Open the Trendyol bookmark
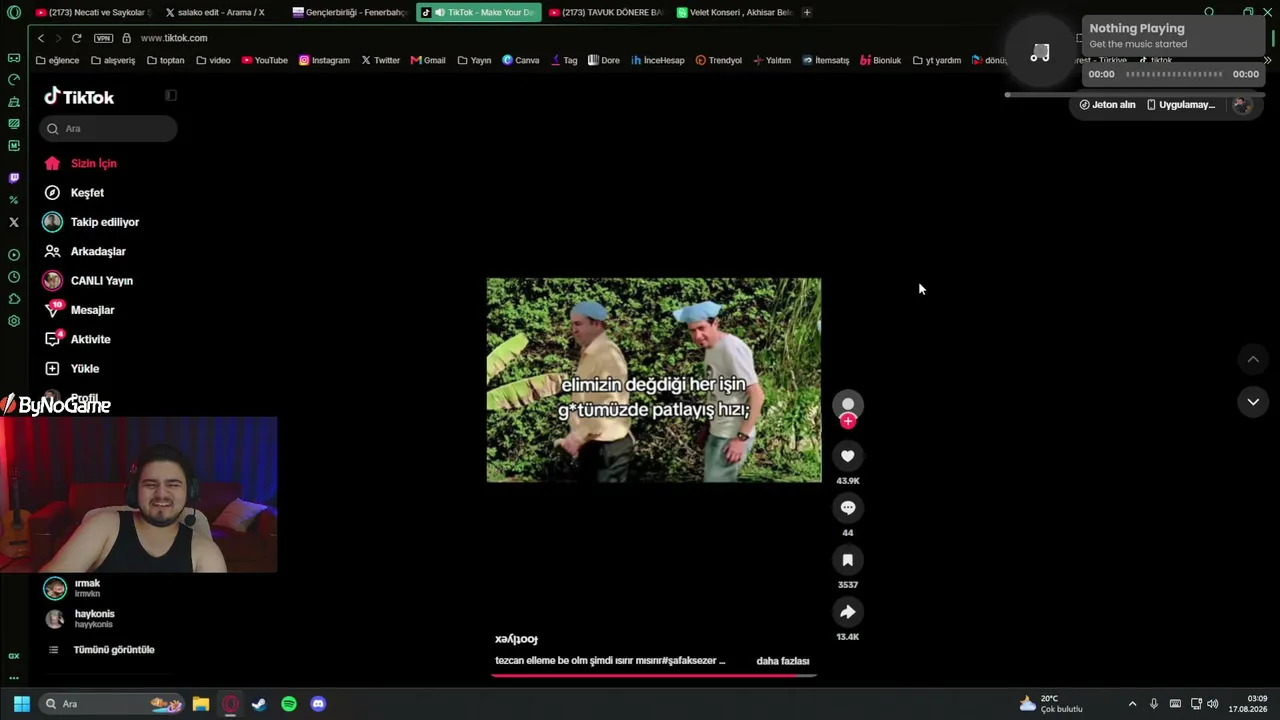This screenshot has width=1280, height=720. coord(718,60)
